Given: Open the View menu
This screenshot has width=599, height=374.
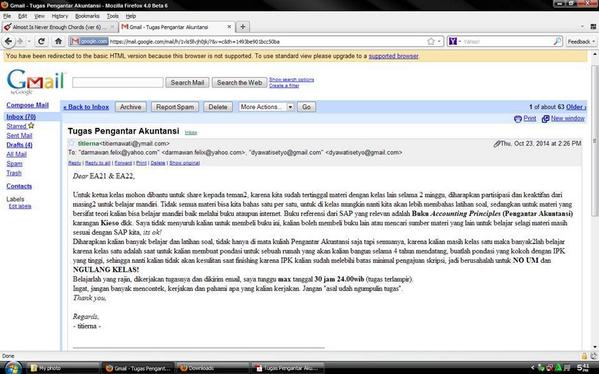Looking at the screenshot, I should 39,16.
